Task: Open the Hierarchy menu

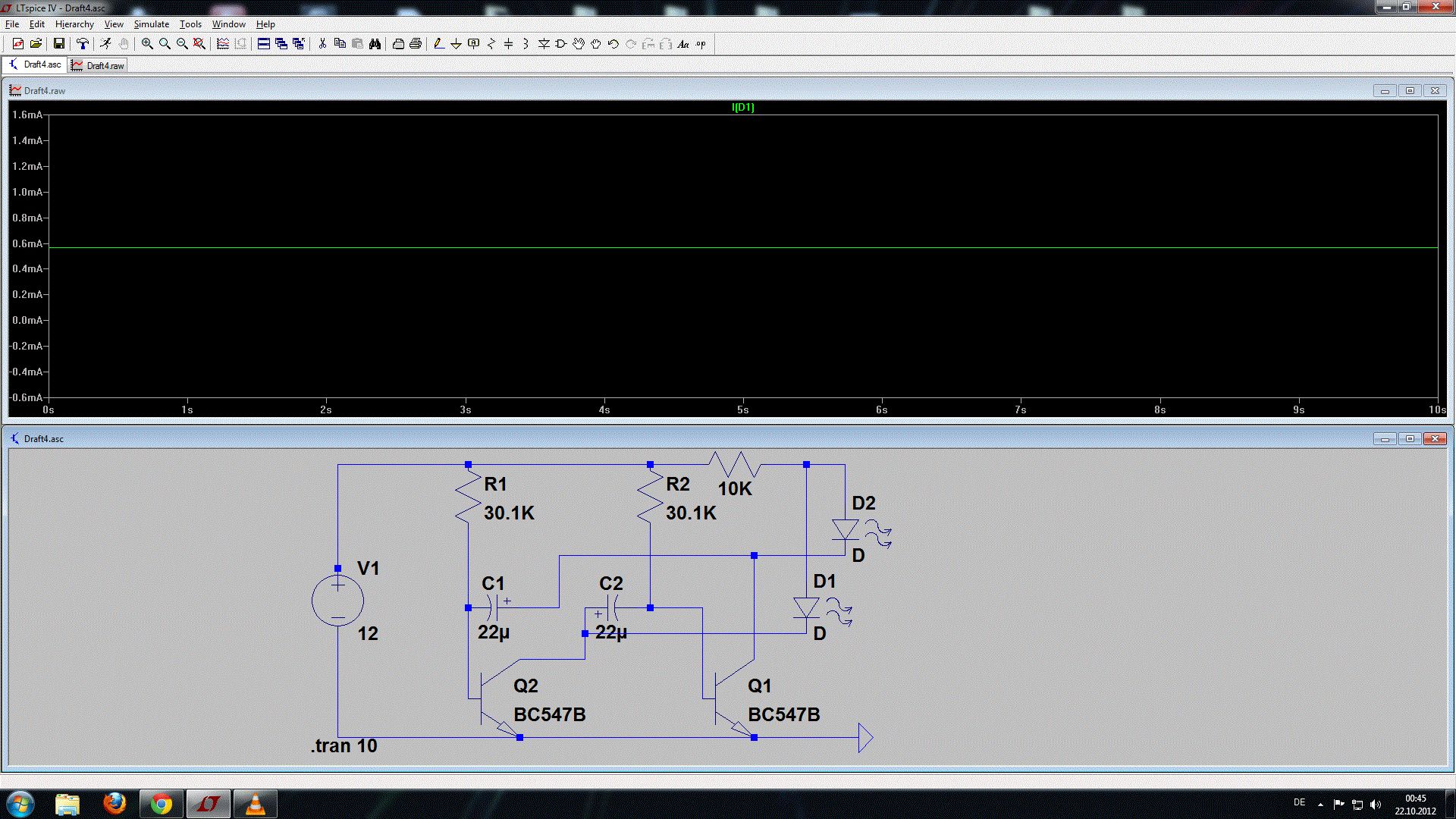Action: (x=74, y=24)
